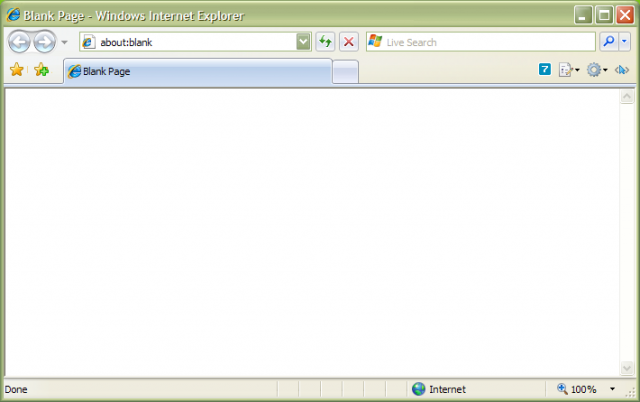Open the zoom level dropdown arrow

tap(612, 389)
